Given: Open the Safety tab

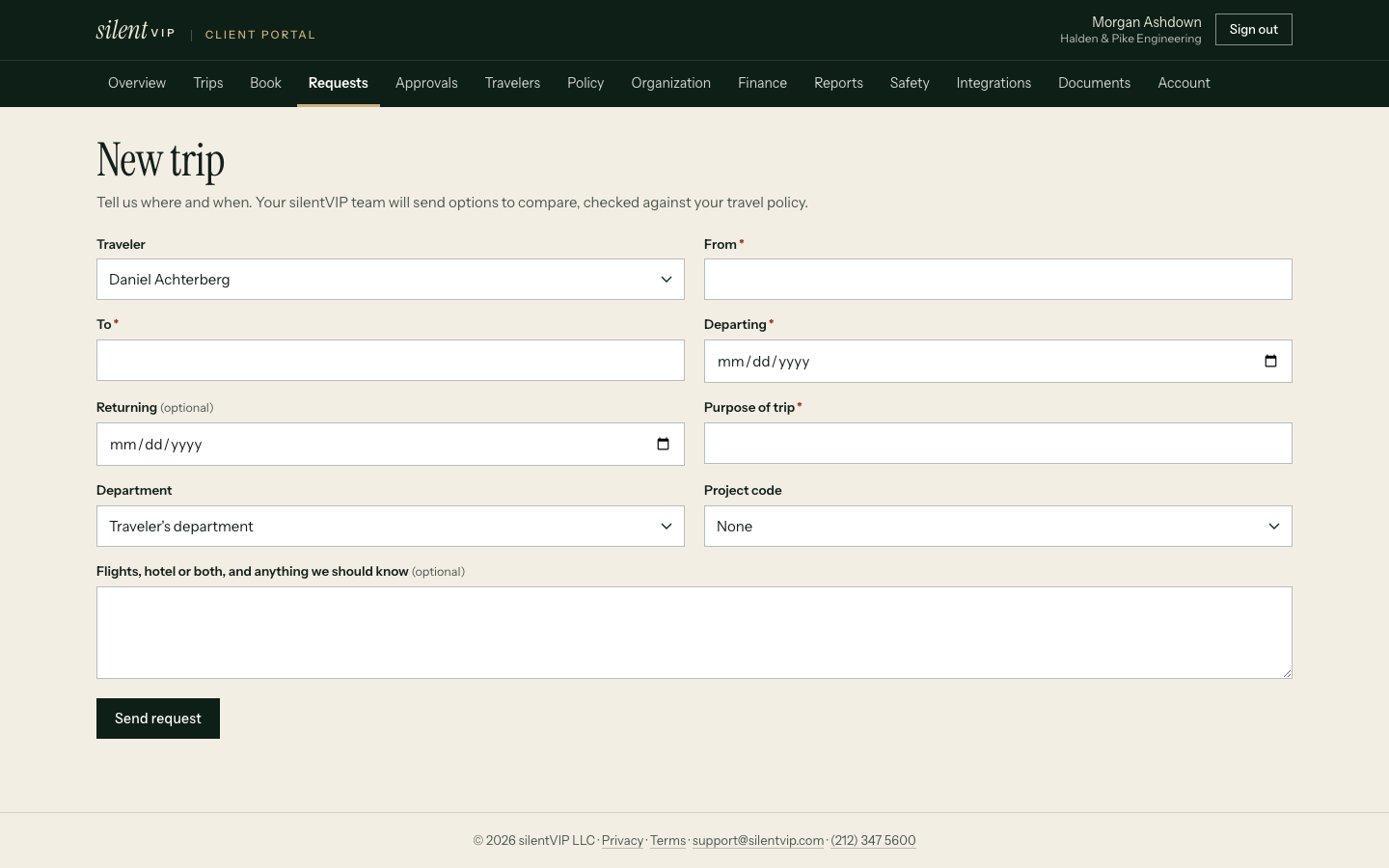Looking at the screenshot, I should 910,83.
